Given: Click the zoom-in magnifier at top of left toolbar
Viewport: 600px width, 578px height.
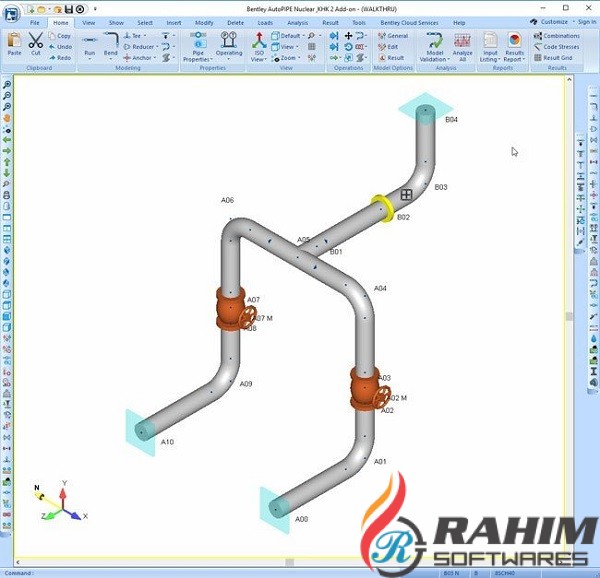Looking at the screenshot, I should (x=7, y=85).
